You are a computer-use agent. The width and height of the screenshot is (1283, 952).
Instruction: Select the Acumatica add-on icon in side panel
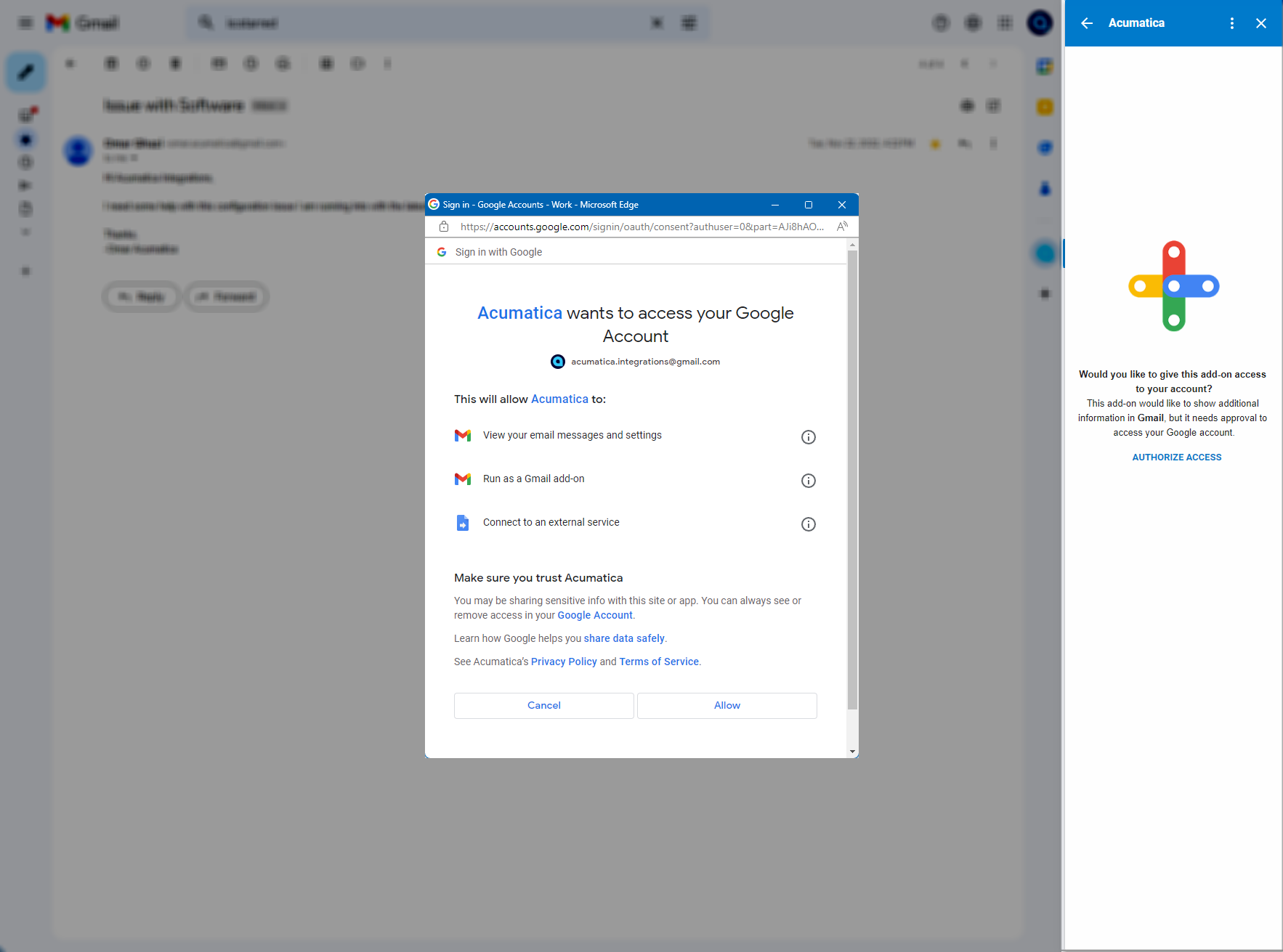click(x=1045, y=253)
